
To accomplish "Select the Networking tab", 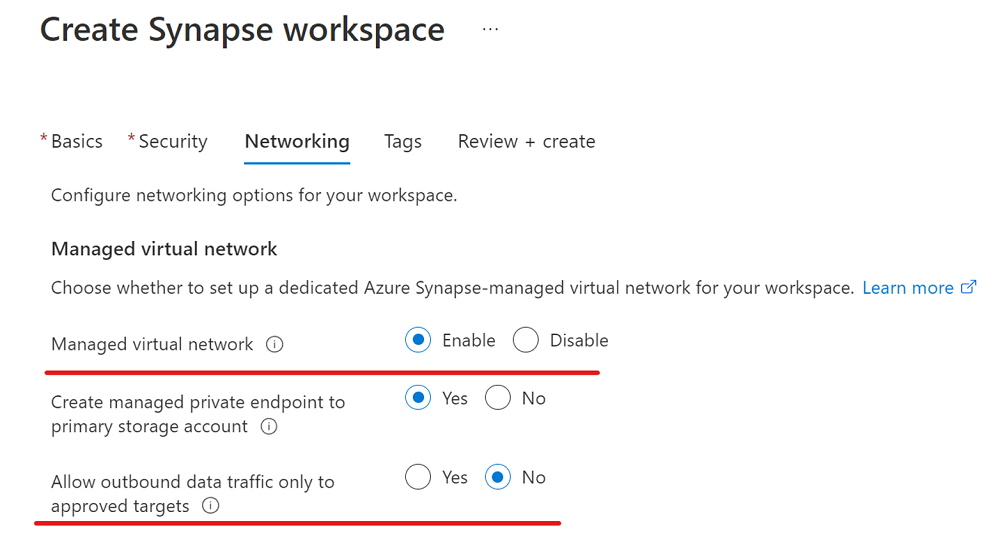I will tap(297, 142).
